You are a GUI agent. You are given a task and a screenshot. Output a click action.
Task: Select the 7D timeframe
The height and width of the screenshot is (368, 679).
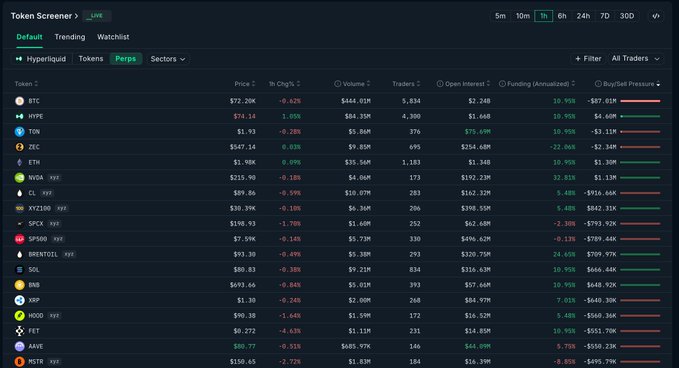pos(605,16)
